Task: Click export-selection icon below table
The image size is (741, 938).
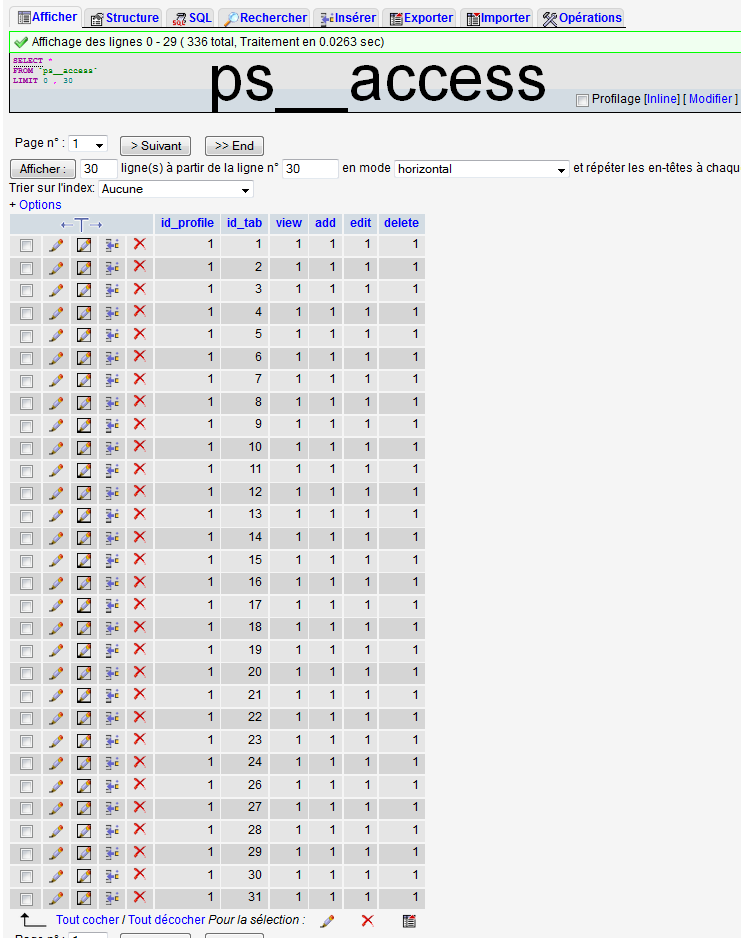Action: tap(409, 921)
